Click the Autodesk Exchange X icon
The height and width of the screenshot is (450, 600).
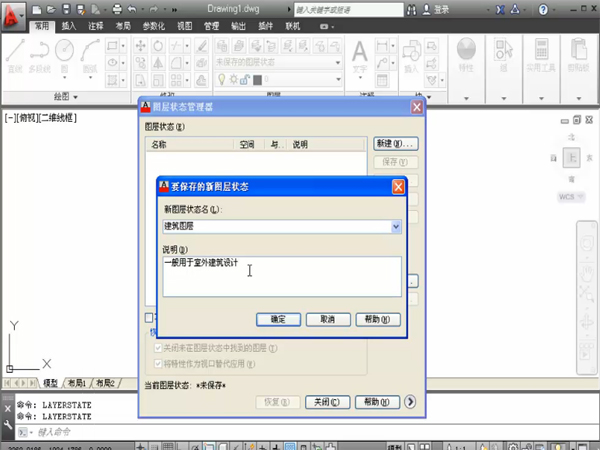(x=500, y=10)
